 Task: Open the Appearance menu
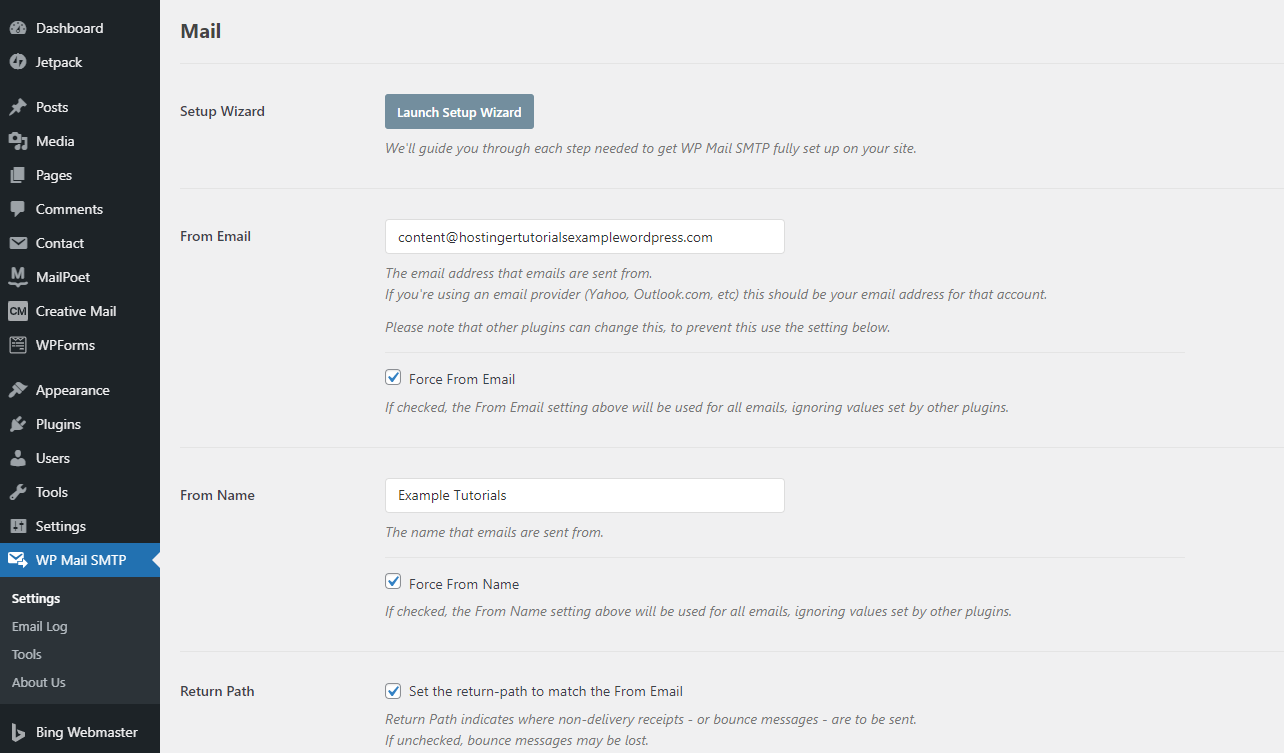(x=72, y=390)
